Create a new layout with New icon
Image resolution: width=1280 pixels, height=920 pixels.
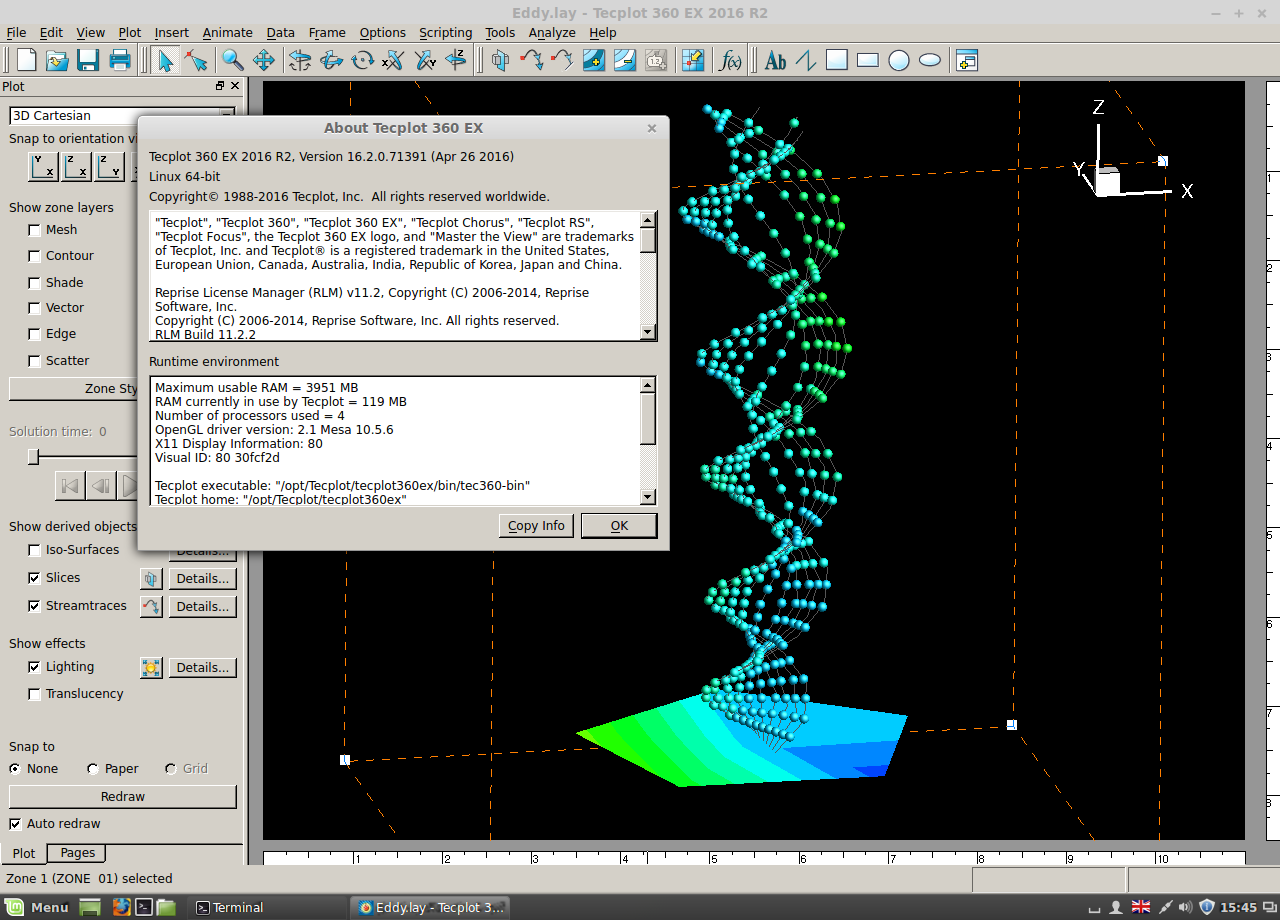coord(27,60)
